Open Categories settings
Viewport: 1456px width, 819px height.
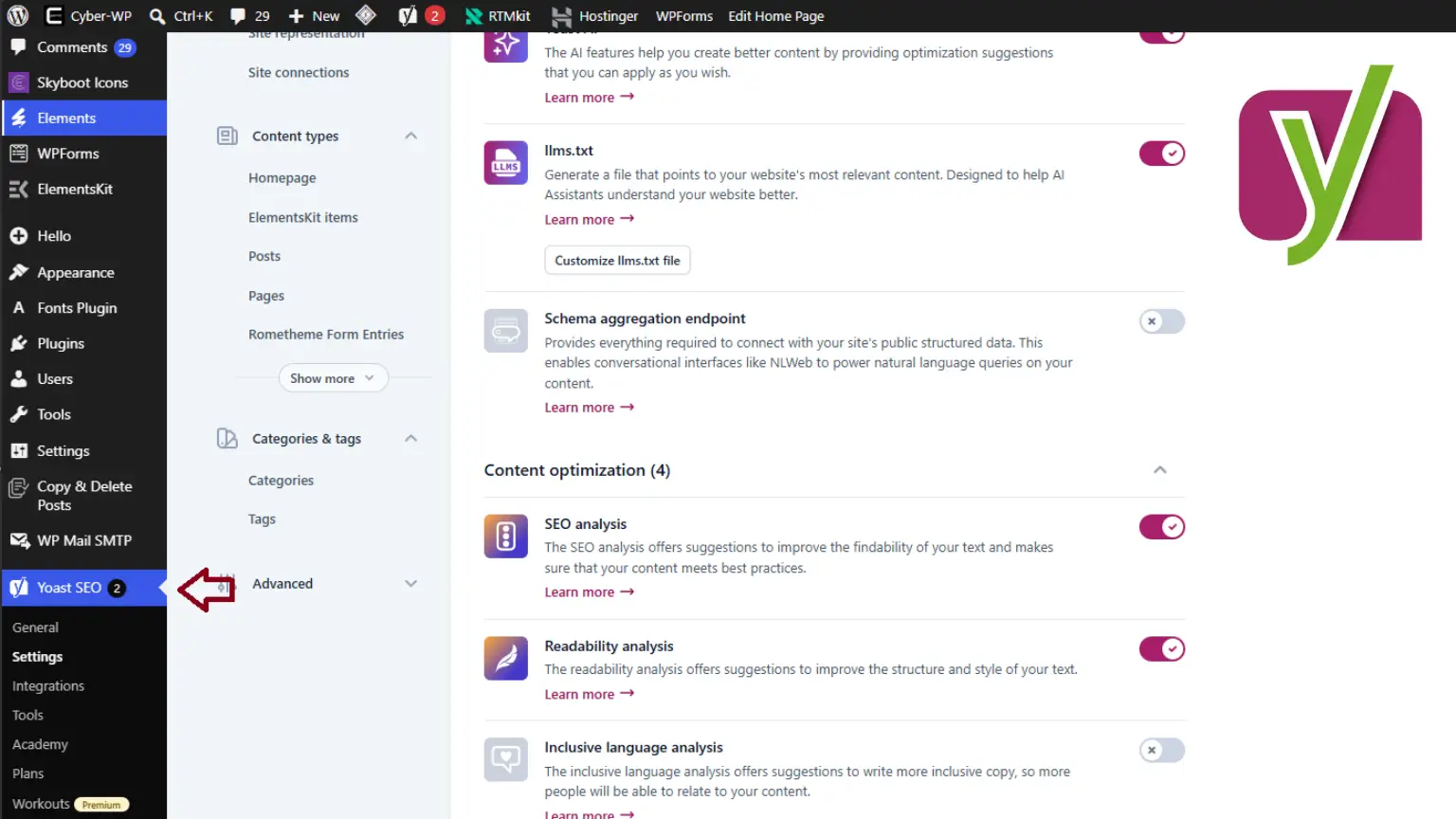[281, 481]
